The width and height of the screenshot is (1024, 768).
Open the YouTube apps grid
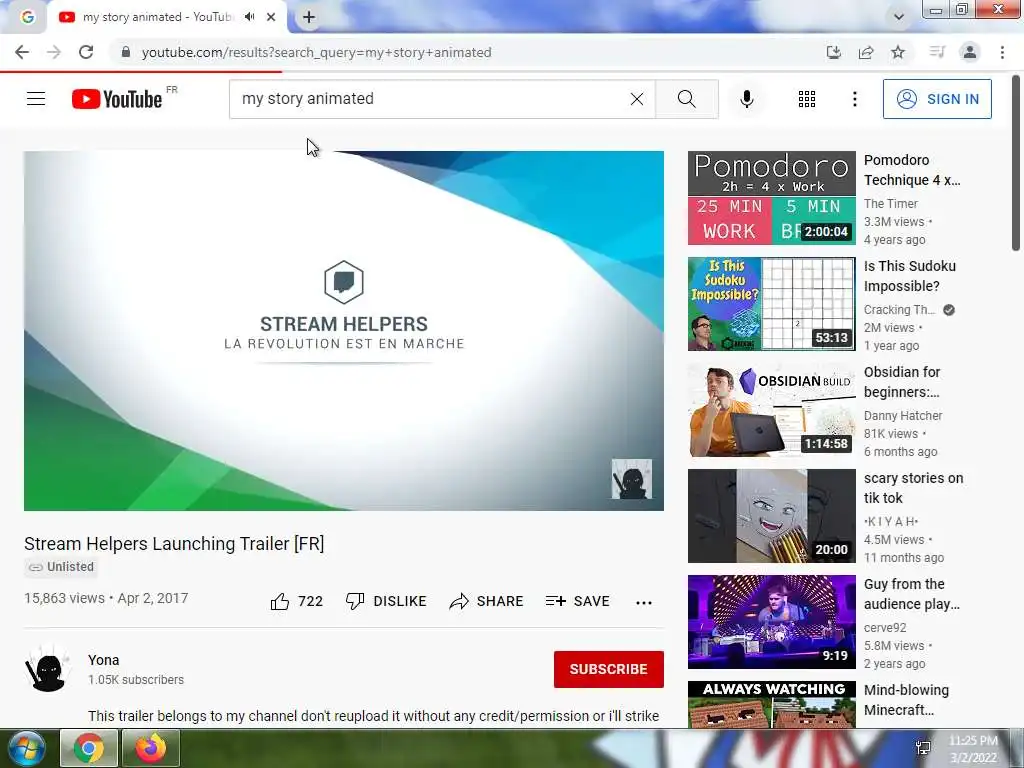coord(807,99)
